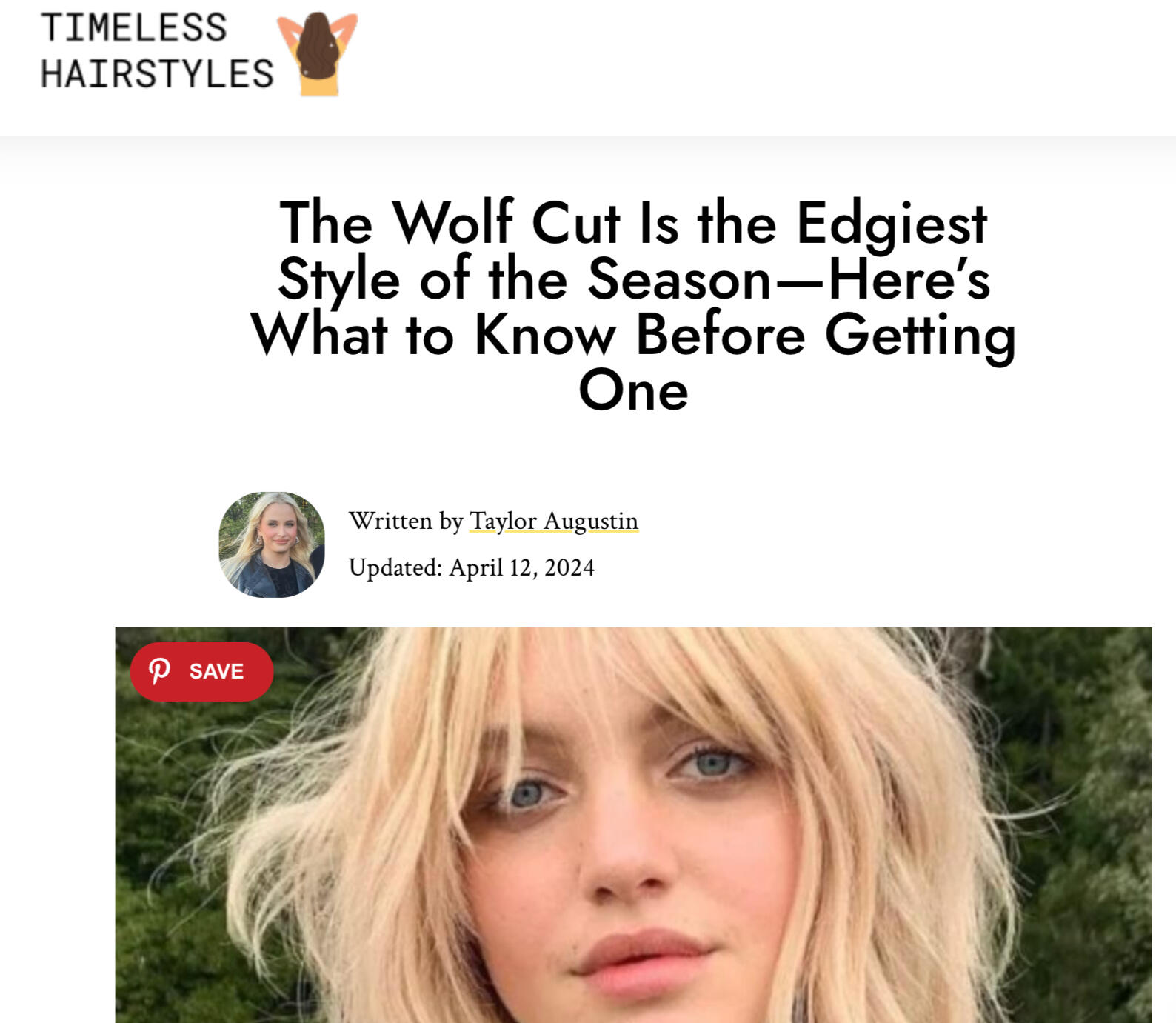Open the Timeless Hairstyles home logo text
The width and height of the screenshot is (1176, 1023).
coord(157,51)
